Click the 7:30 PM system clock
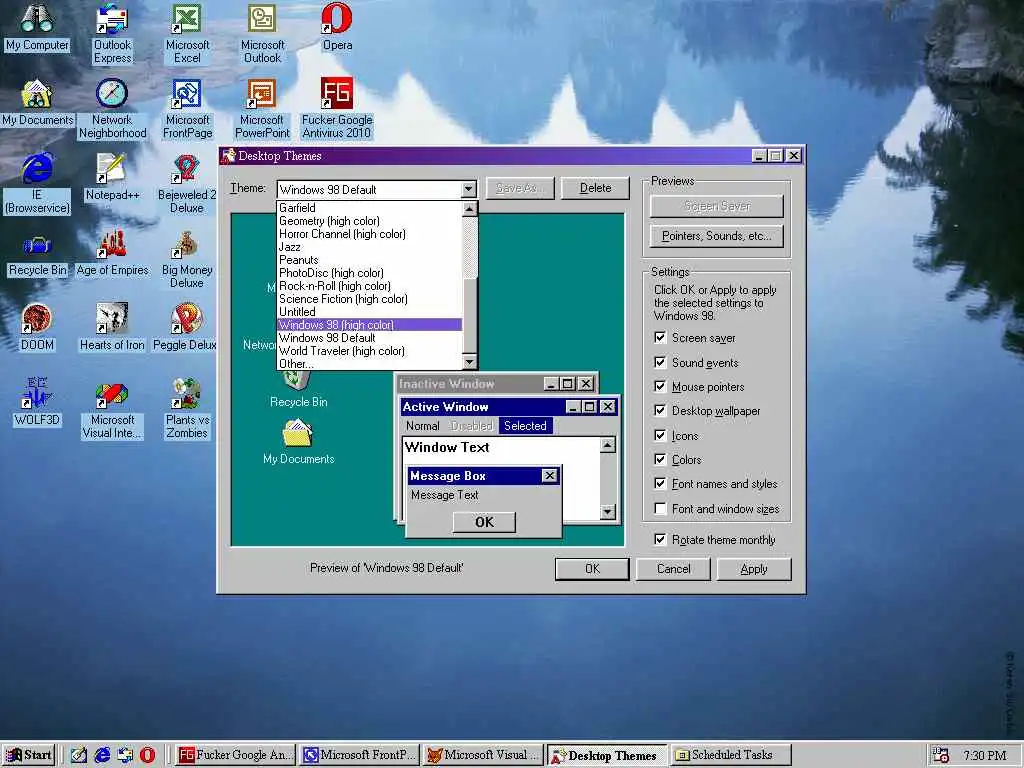The image size is (1024, 768). pyautogui.click(x=984, y=756)
